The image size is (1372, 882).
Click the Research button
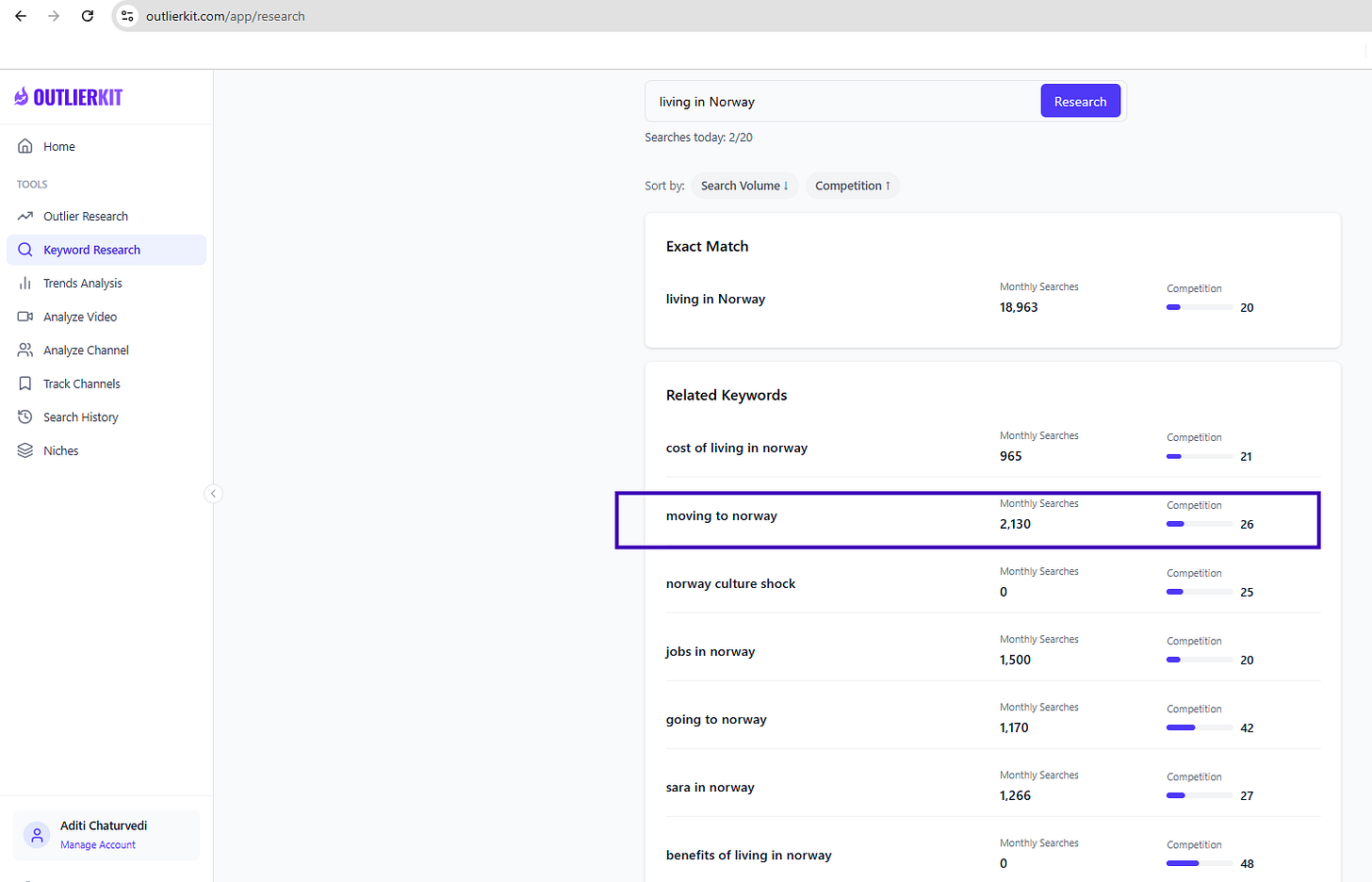[x=1080, y=102]
